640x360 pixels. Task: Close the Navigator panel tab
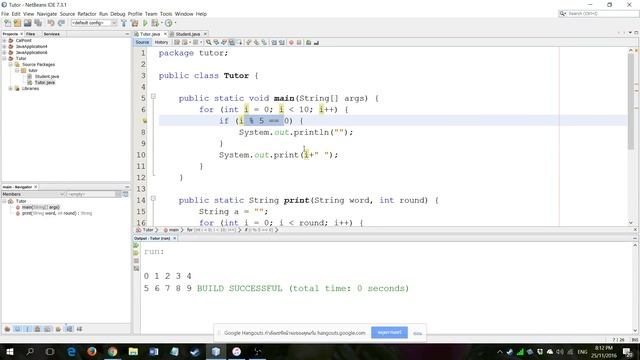point(36,187)
